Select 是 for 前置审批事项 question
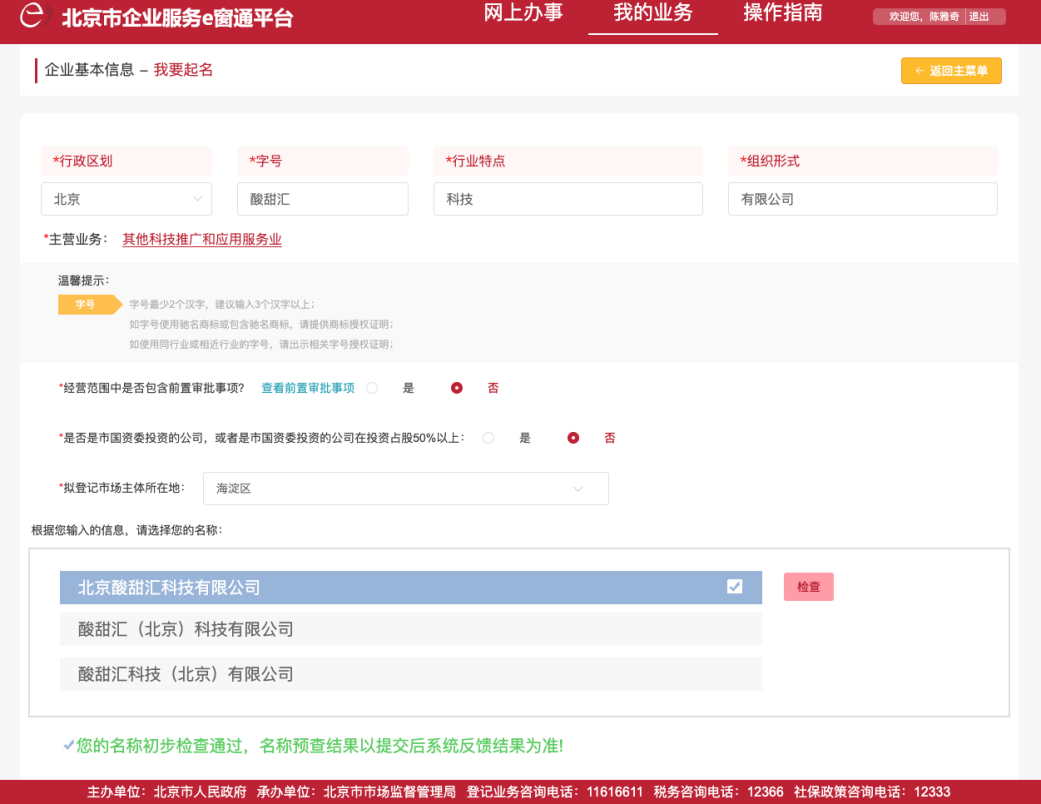This screenshot has height=804, width=1041. [372, 388]
